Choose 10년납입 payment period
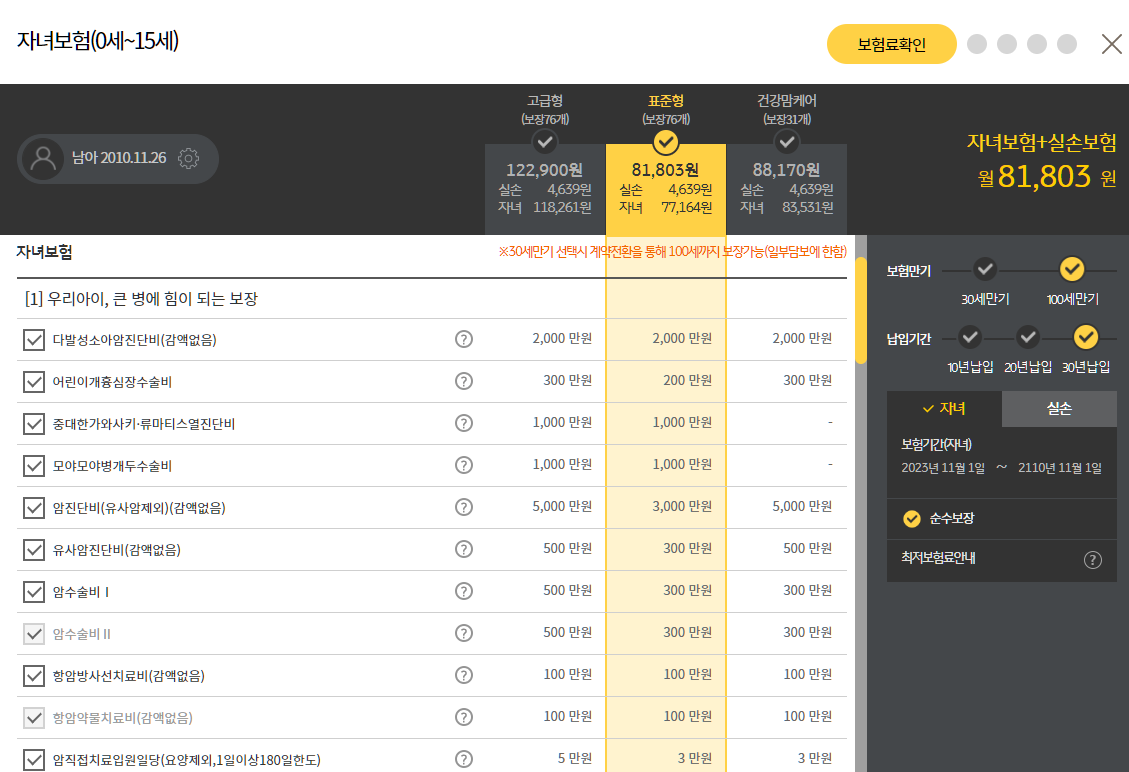1129x772 pixels. click(970, 337)
